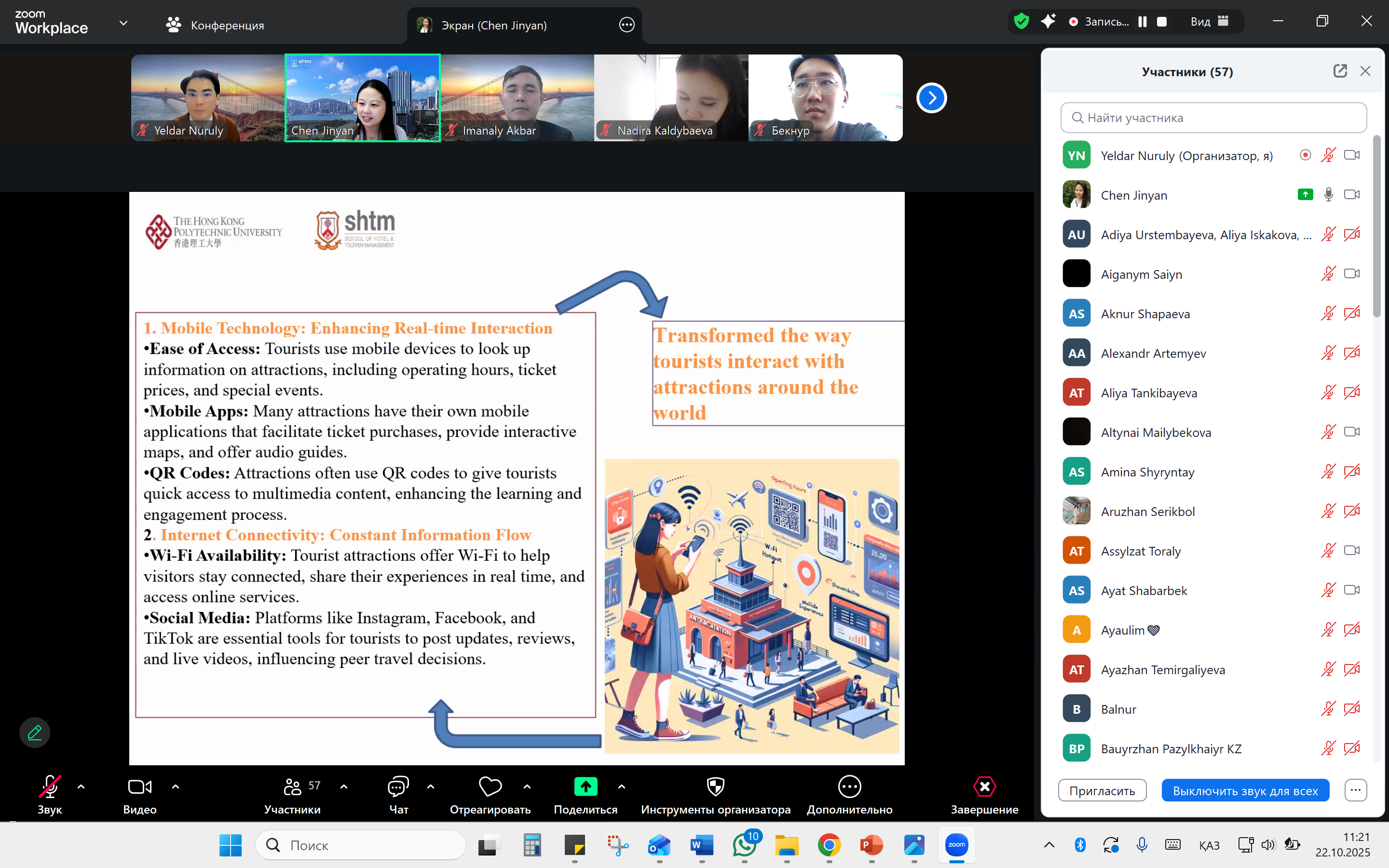
Task: Open the Chat panel icon
Action: click(398, 787)
